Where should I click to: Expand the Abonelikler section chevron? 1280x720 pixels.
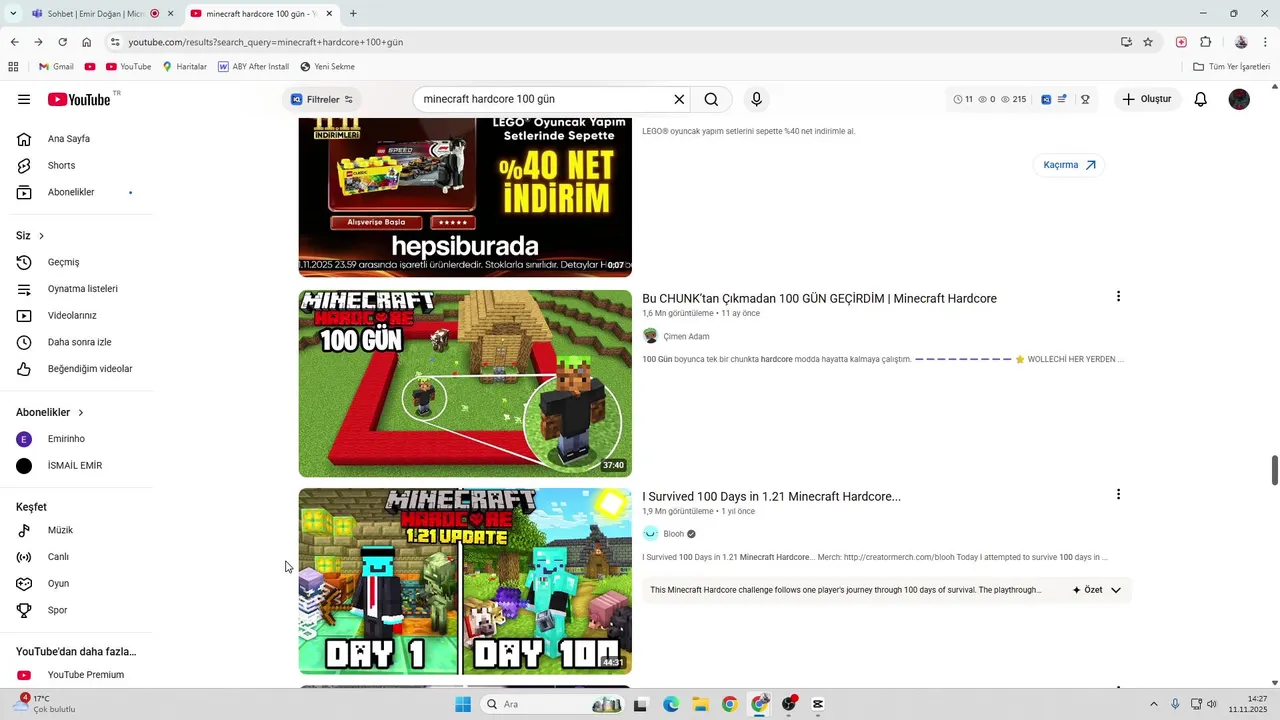coord(81,412)
